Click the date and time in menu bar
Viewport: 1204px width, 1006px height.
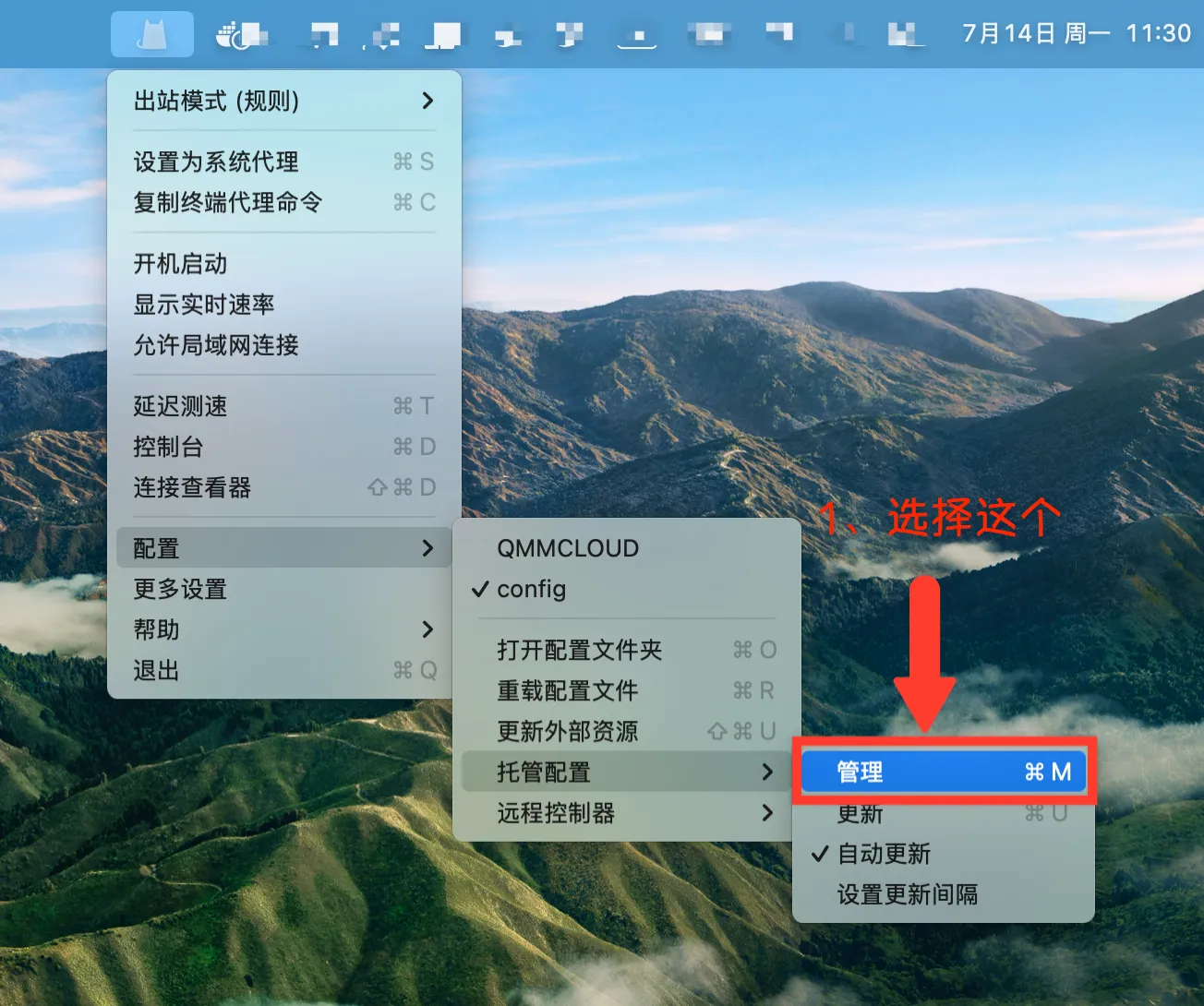(1076, 34)
